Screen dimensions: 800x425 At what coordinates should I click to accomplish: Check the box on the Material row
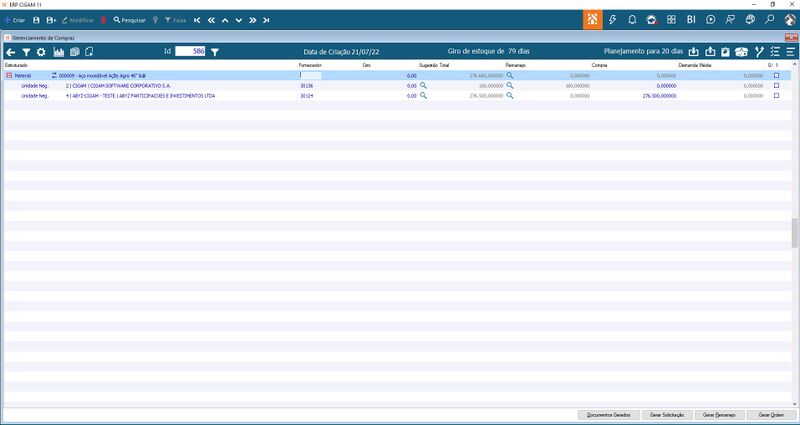[777, 75]
